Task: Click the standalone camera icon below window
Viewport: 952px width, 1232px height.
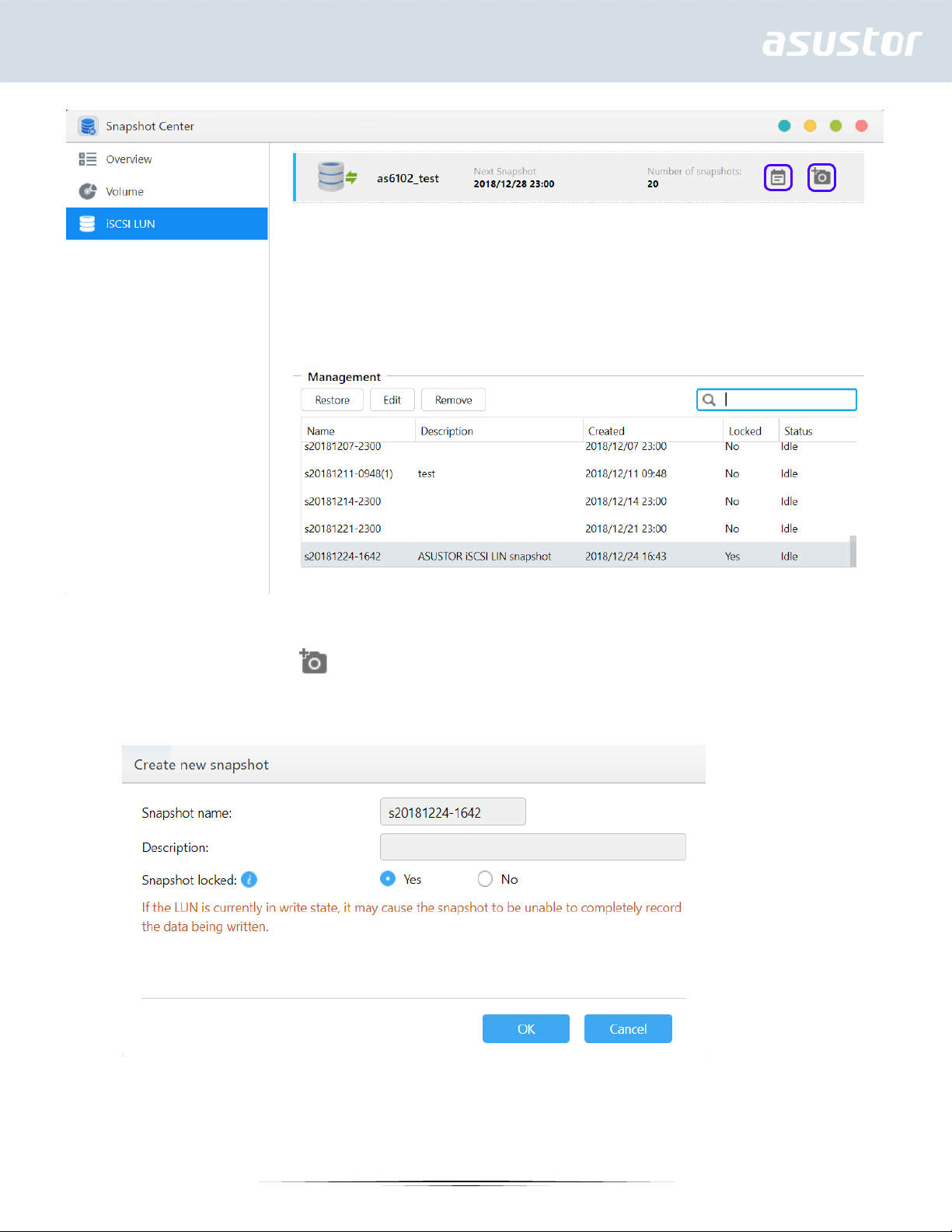Action: click(313, 661)
